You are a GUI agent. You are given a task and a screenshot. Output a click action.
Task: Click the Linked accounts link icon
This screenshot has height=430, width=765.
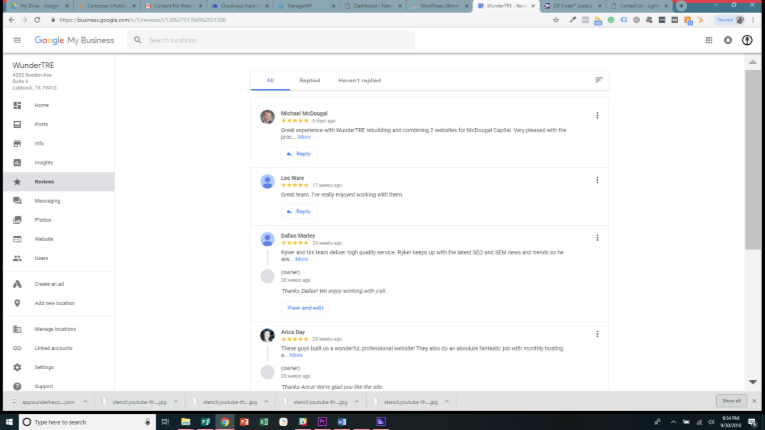click(17, 348)
